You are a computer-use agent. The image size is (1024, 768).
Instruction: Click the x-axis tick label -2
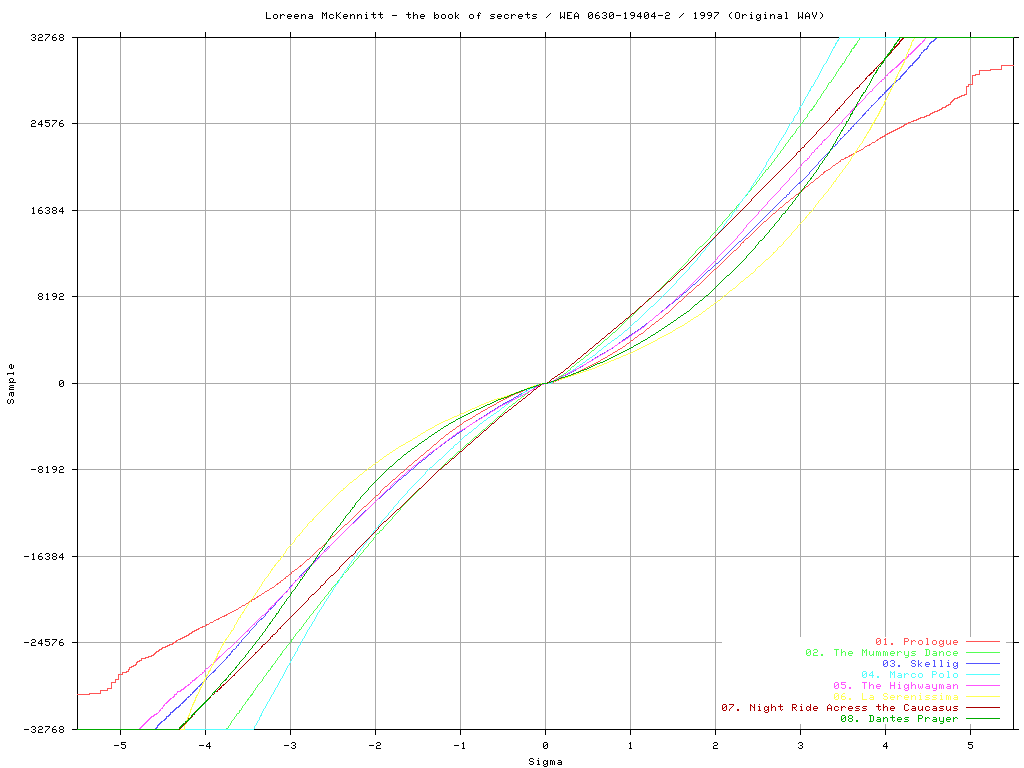375,745
